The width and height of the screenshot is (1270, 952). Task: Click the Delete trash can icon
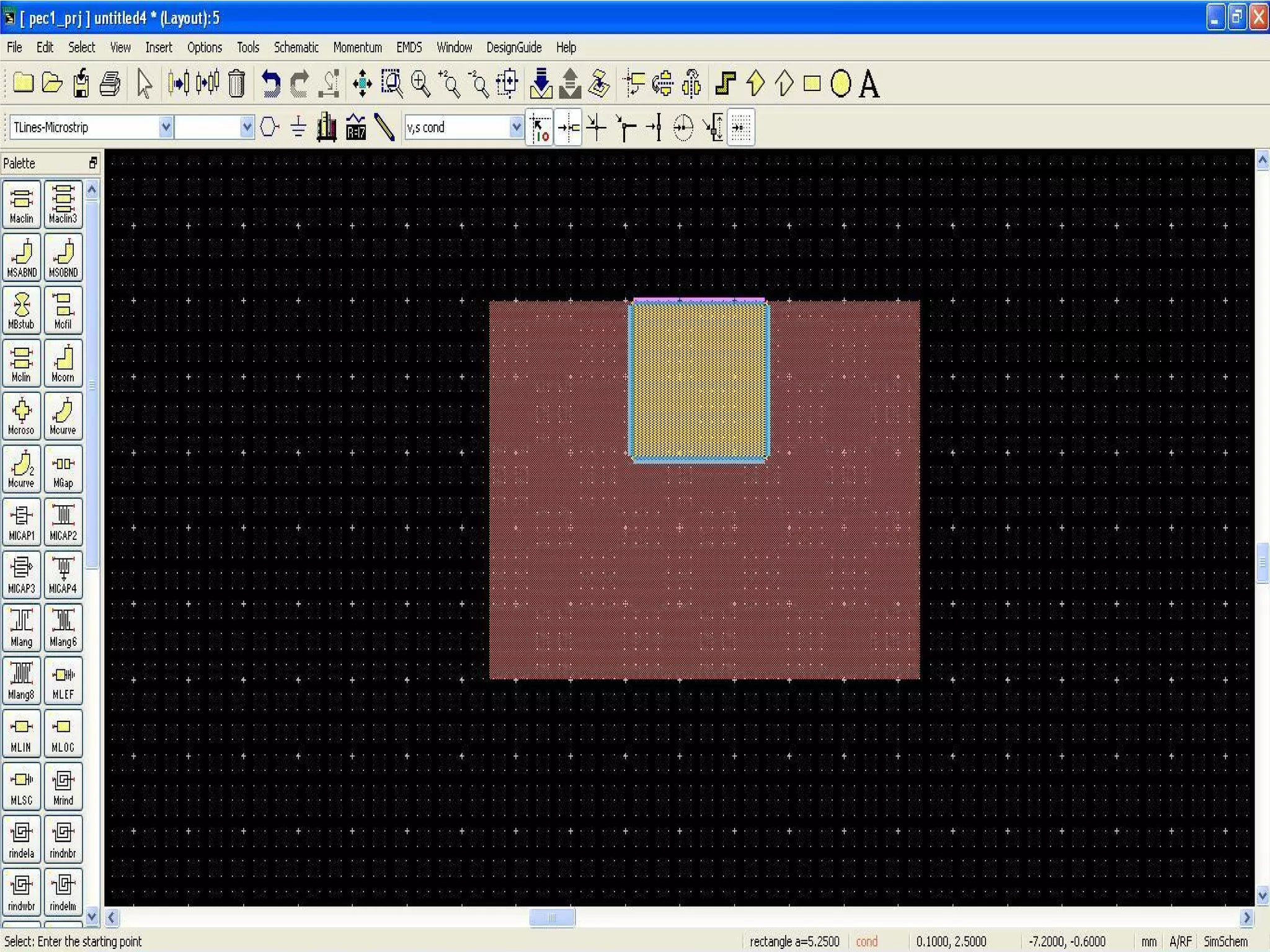coord(236,84)
